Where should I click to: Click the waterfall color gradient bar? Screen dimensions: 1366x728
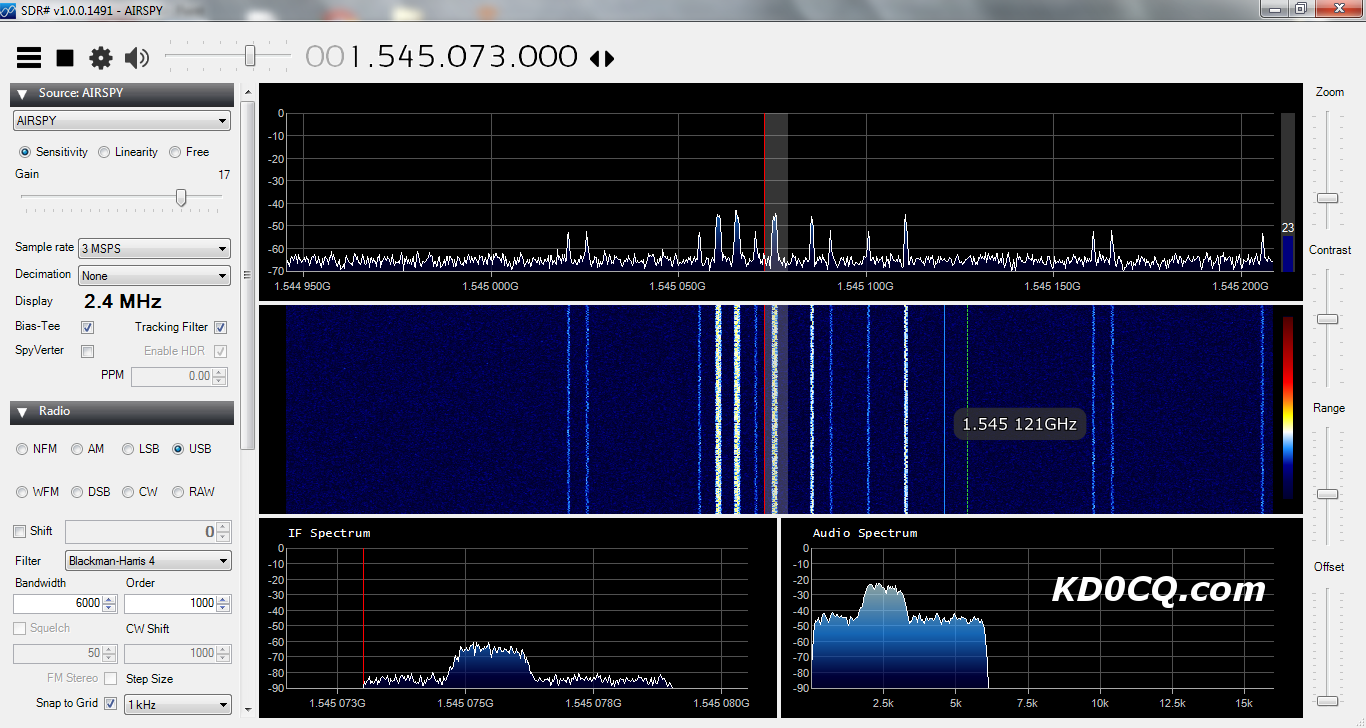(1288, 407)
